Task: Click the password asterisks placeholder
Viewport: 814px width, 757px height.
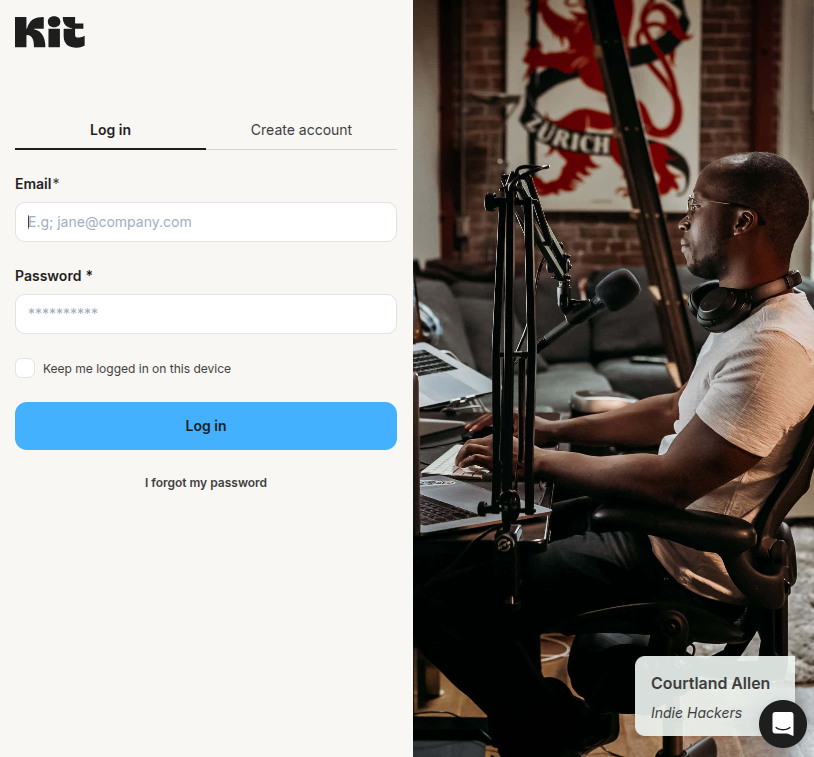Action: tap(63, 312)
